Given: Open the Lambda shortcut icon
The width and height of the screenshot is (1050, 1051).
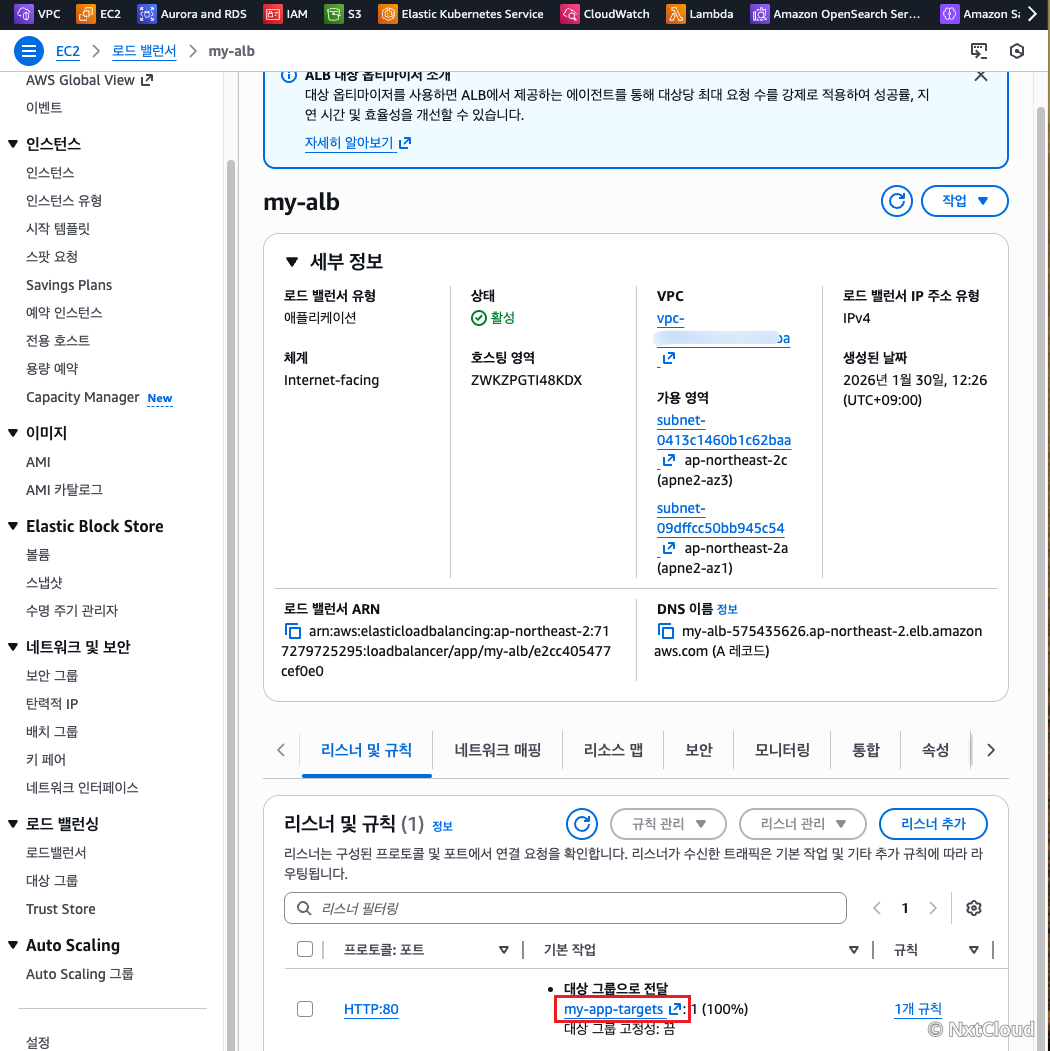Looking at the screenshot, I should tap(675, 13).
